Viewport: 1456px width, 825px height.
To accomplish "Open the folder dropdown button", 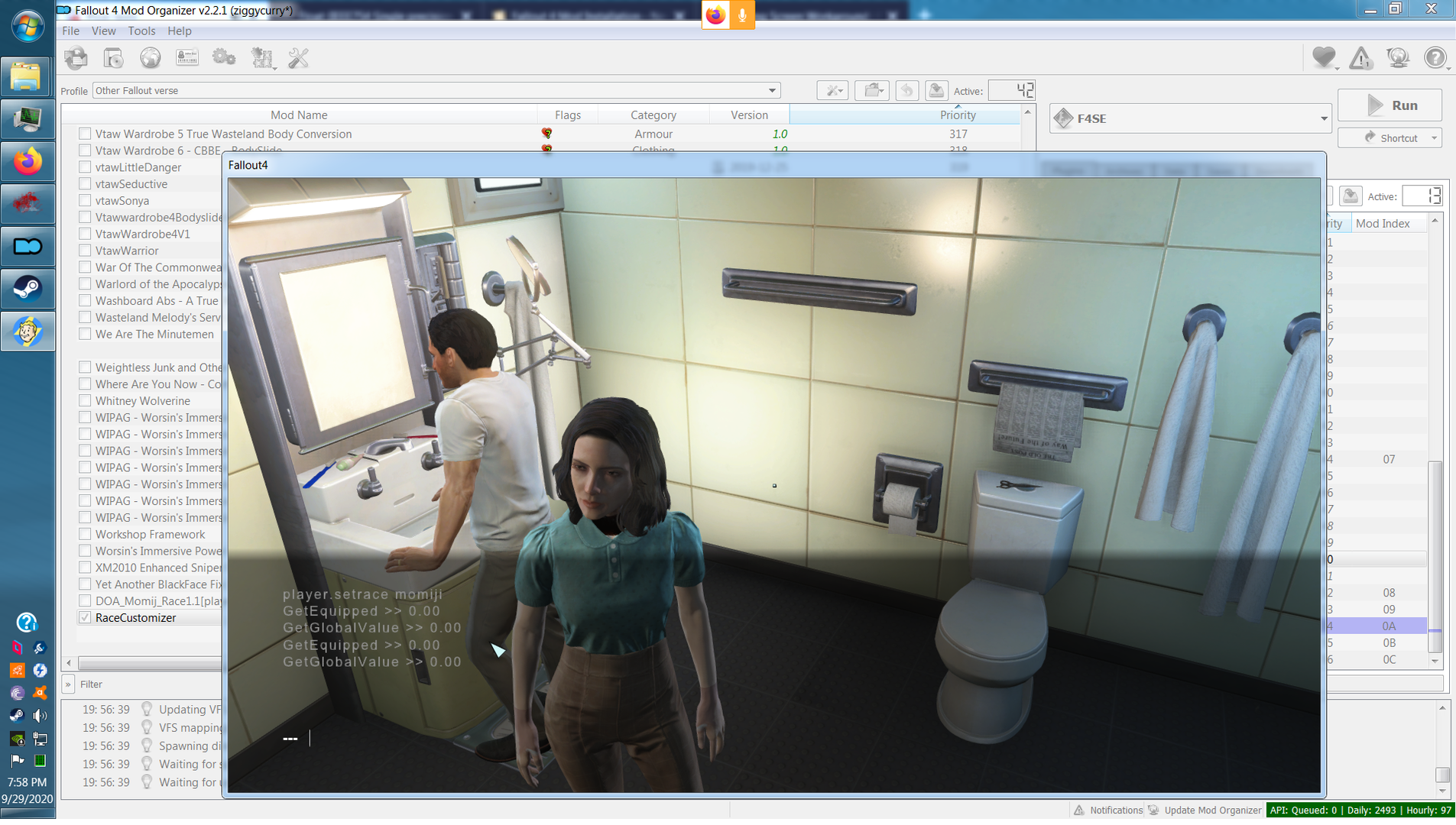I will [872, 91].
